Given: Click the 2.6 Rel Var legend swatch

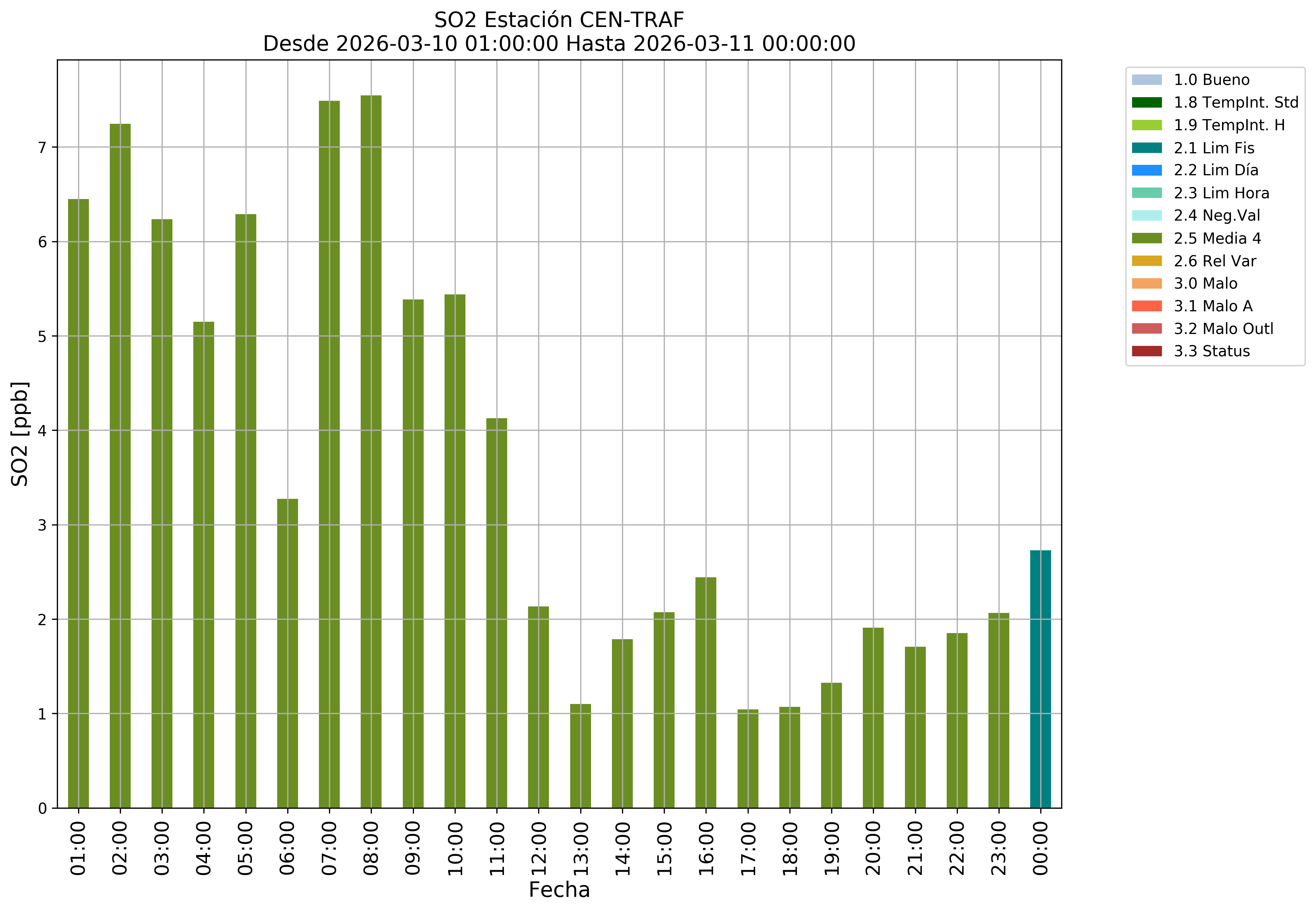Looking at the screenshot, I should pyautogui.click(x=1146, y=261).
